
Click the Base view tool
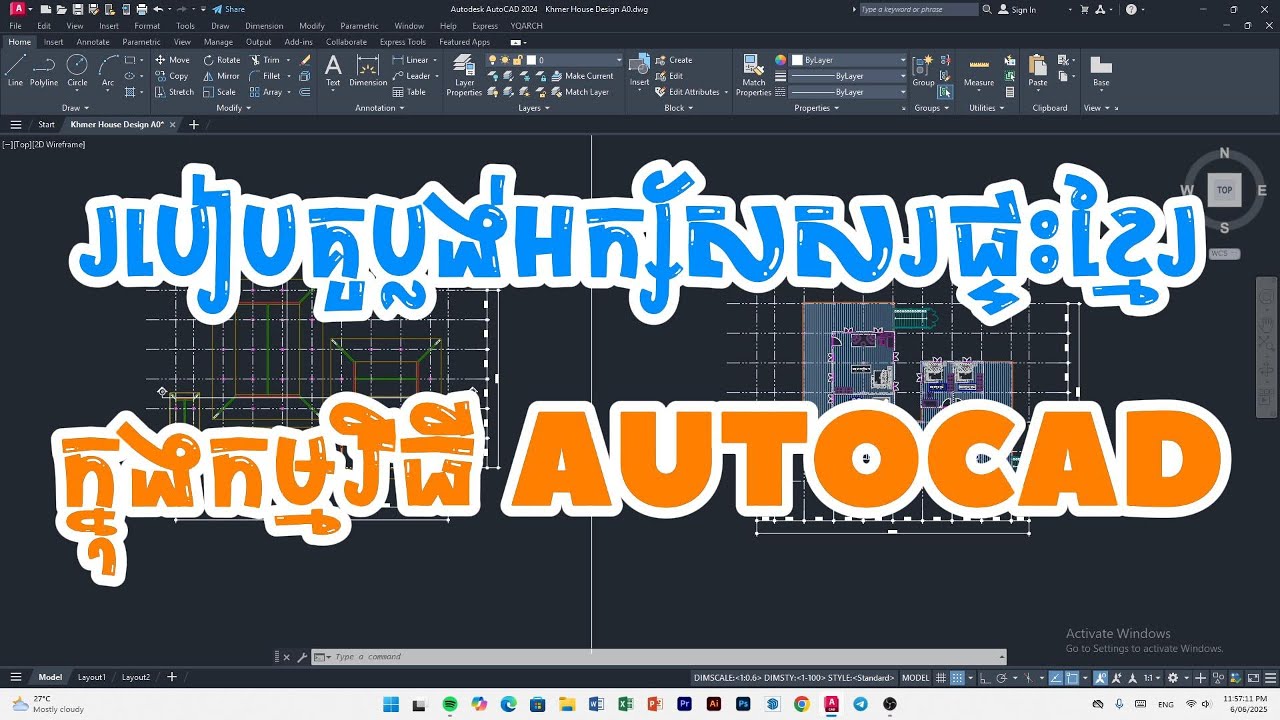1101,70
